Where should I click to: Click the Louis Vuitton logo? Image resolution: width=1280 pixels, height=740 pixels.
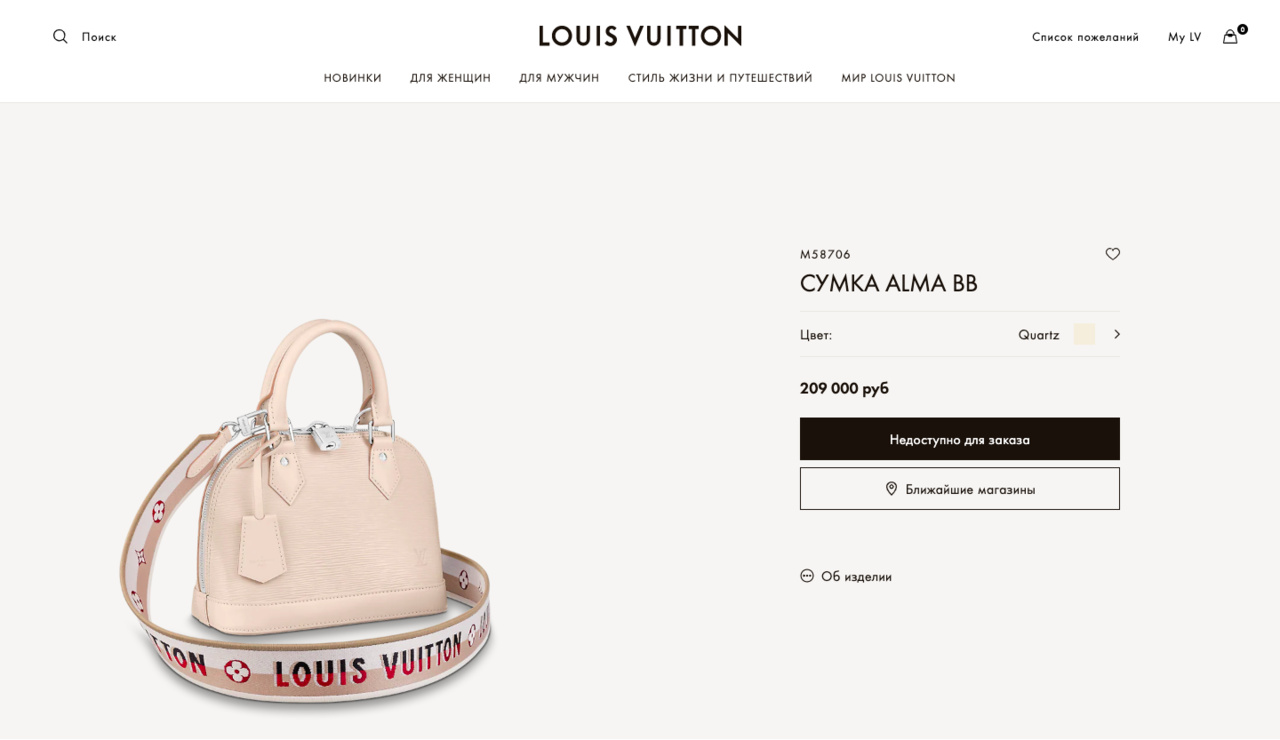[640, 36]
